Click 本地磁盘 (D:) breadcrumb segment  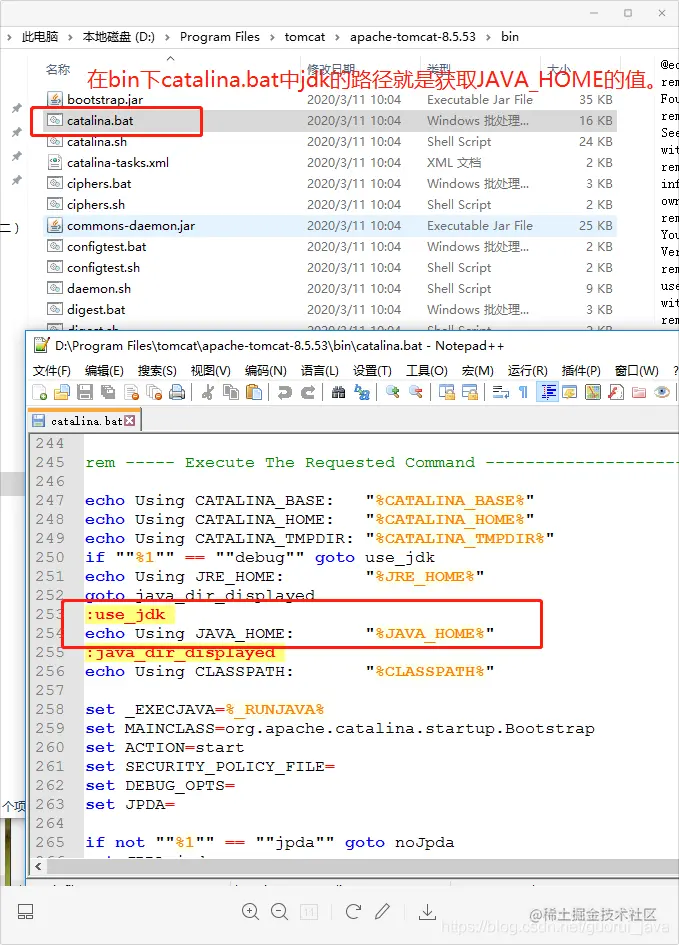pos(118,37)
